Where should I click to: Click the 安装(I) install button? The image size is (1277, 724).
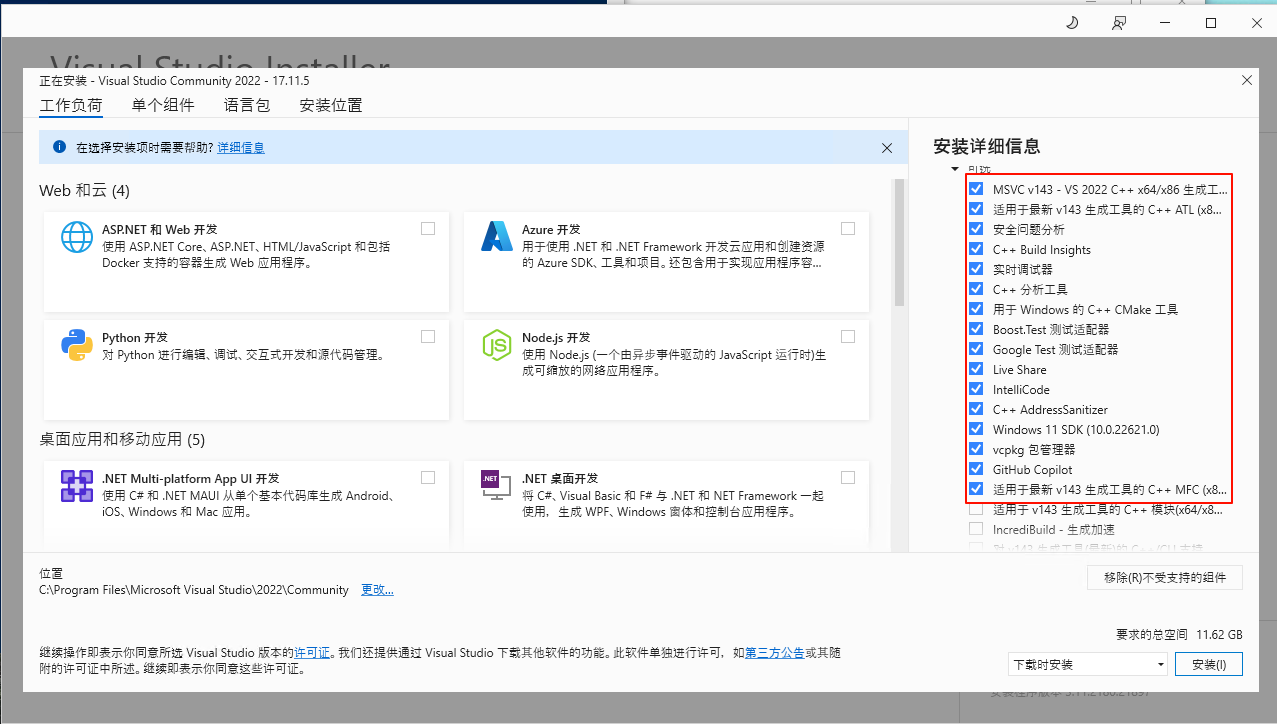pos(1209,663)
